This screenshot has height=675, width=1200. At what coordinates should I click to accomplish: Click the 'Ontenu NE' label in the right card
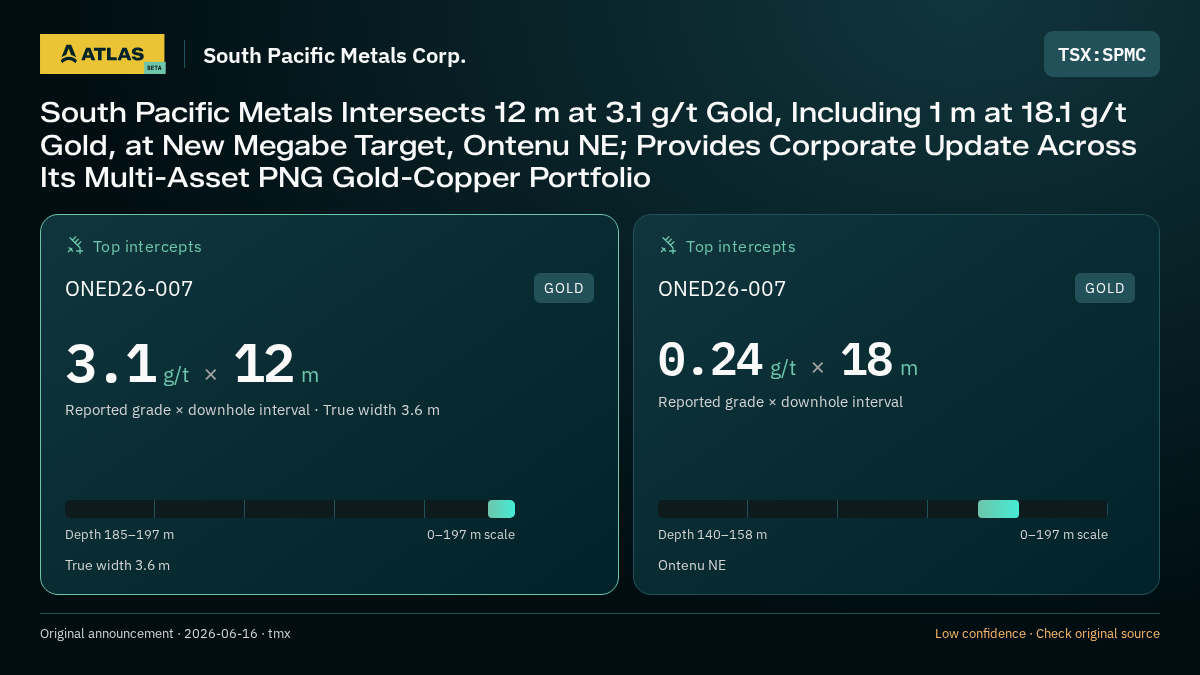[692, 565]
